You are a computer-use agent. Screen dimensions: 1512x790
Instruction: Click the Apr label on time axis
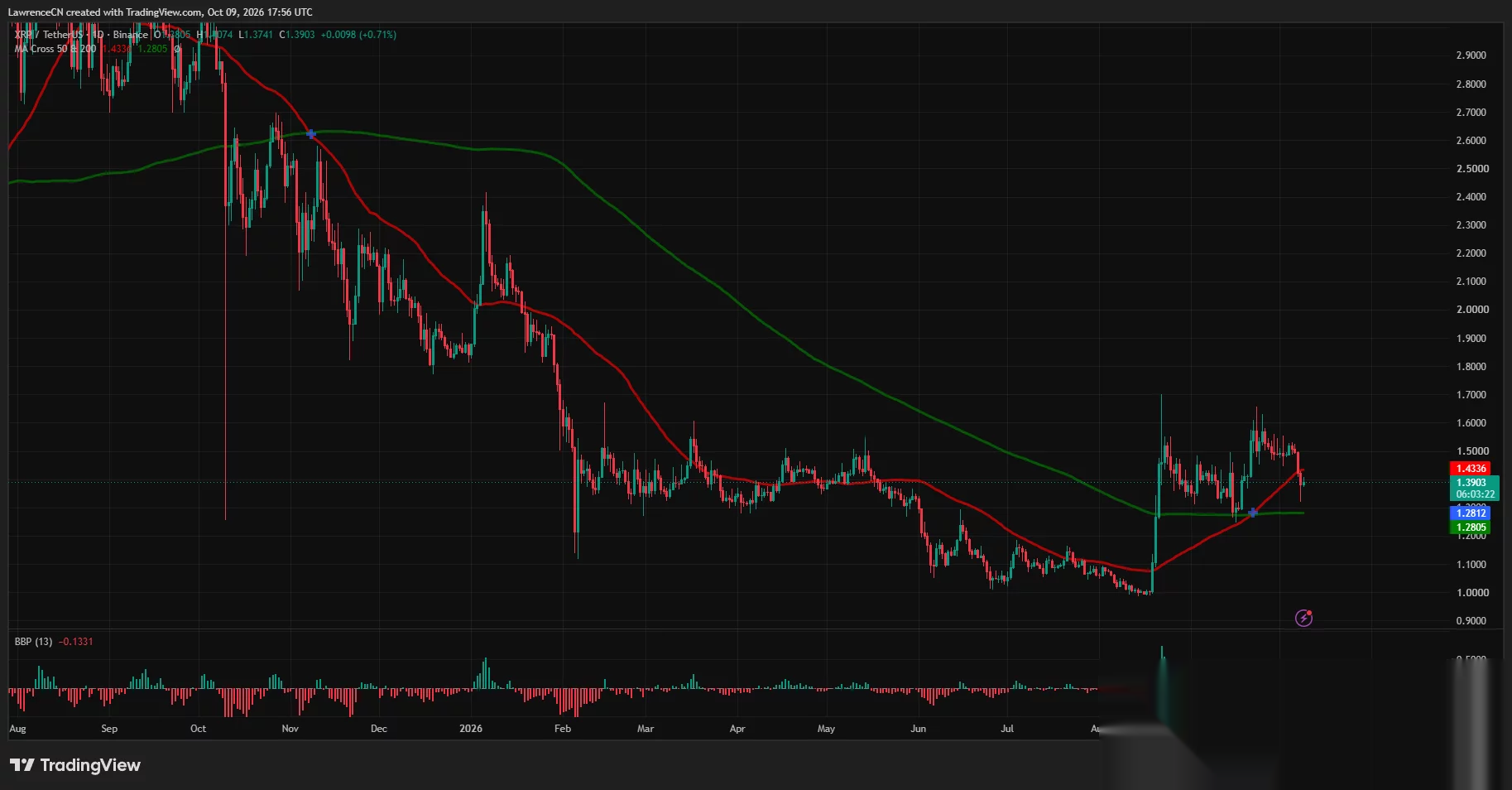(x=737, y=729)
